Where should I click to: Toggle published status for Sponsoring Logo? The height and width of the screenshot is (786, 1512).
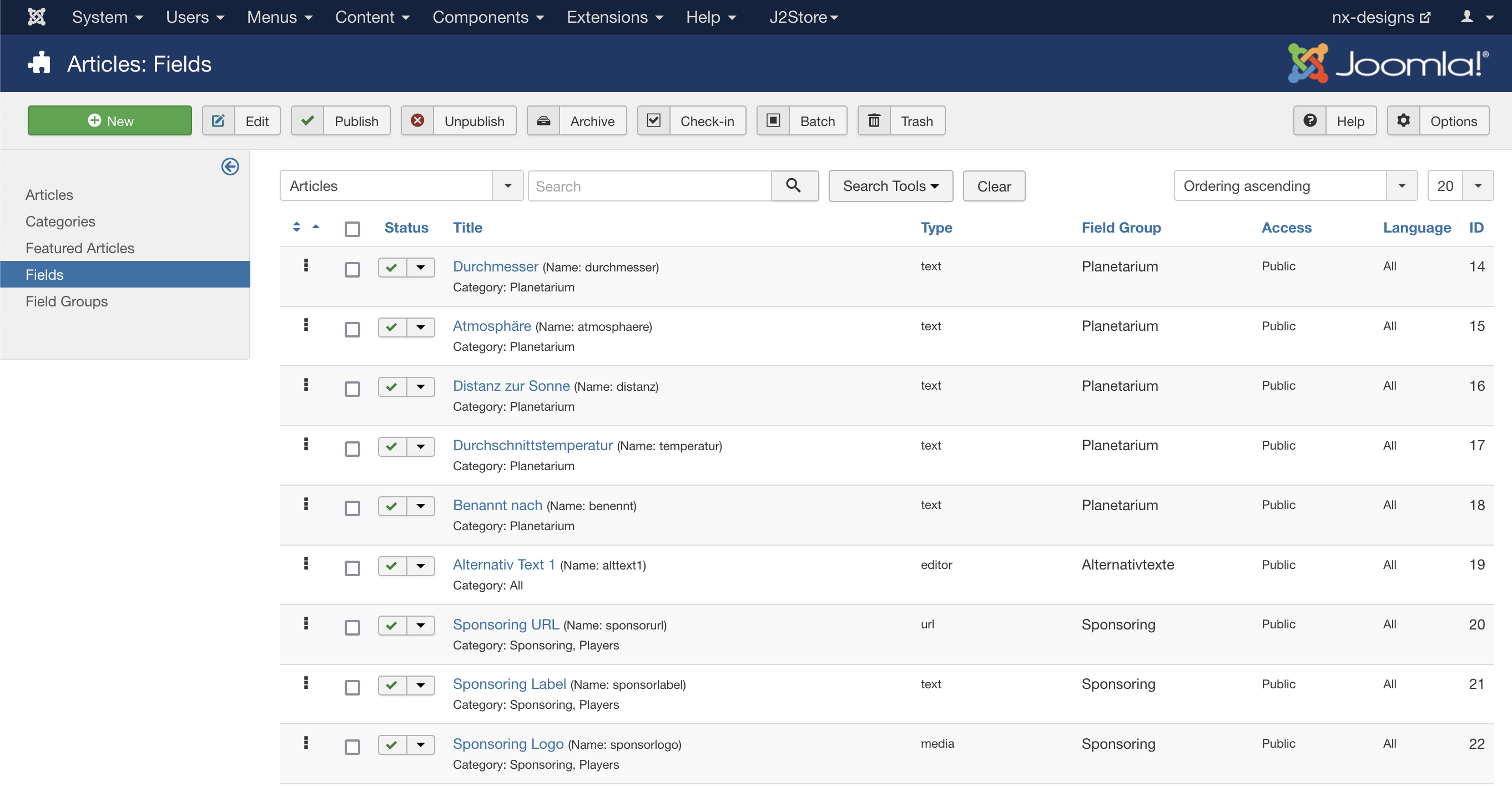coord(391,744)
